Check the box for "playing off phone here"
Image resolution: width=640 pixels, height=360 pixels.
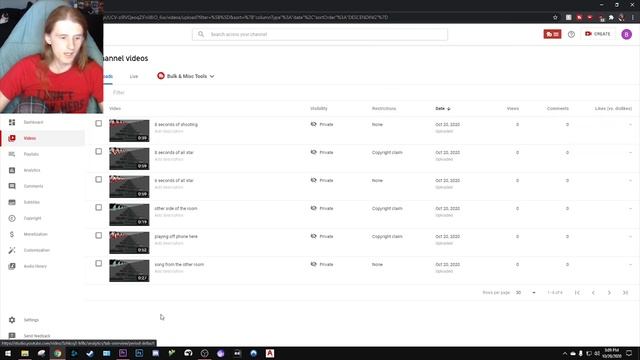(98, 236)
